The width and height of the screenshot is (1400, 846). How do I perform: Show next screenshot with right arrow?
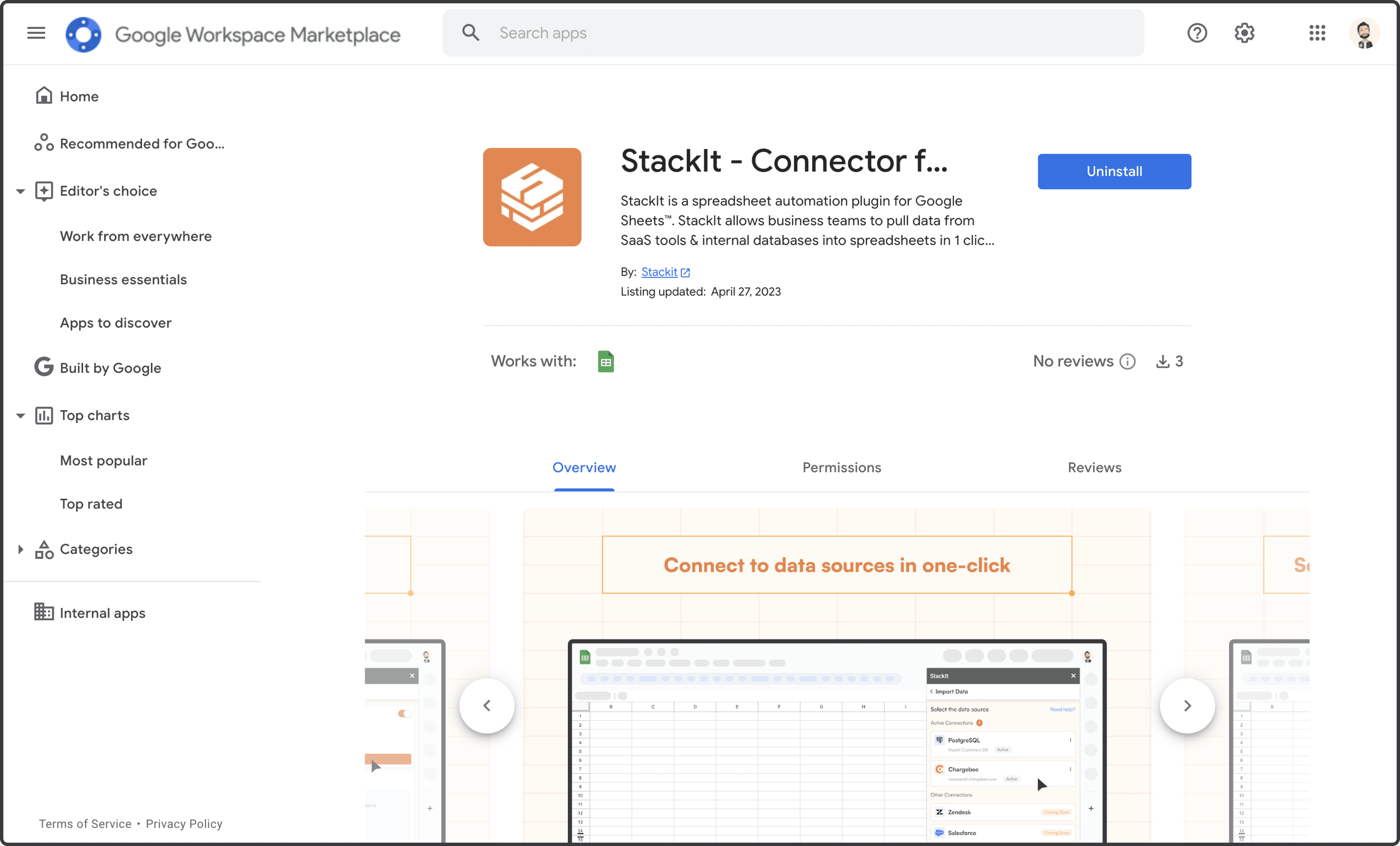click(1187, 706)
